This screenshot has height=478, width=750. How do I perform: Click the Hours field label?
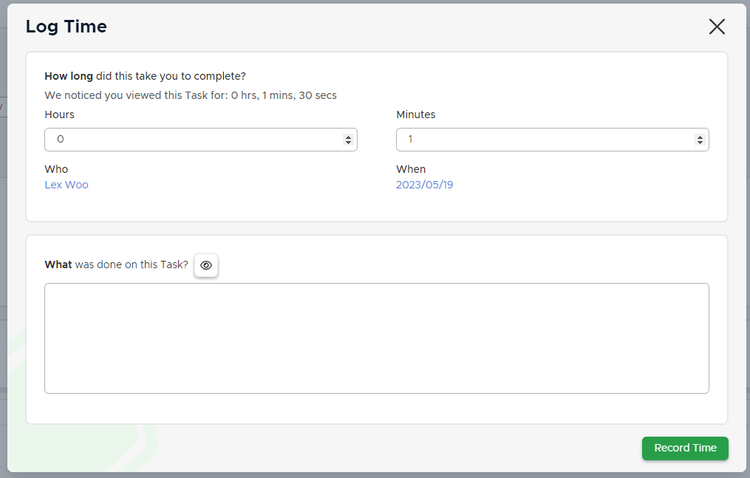pos(59,115)
